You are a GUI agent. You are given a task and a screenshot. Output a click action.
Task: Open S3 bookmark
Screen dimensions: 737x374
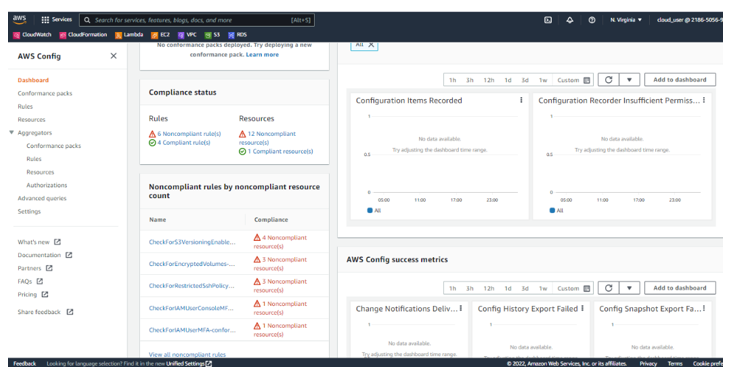click(x=212, y=35)
